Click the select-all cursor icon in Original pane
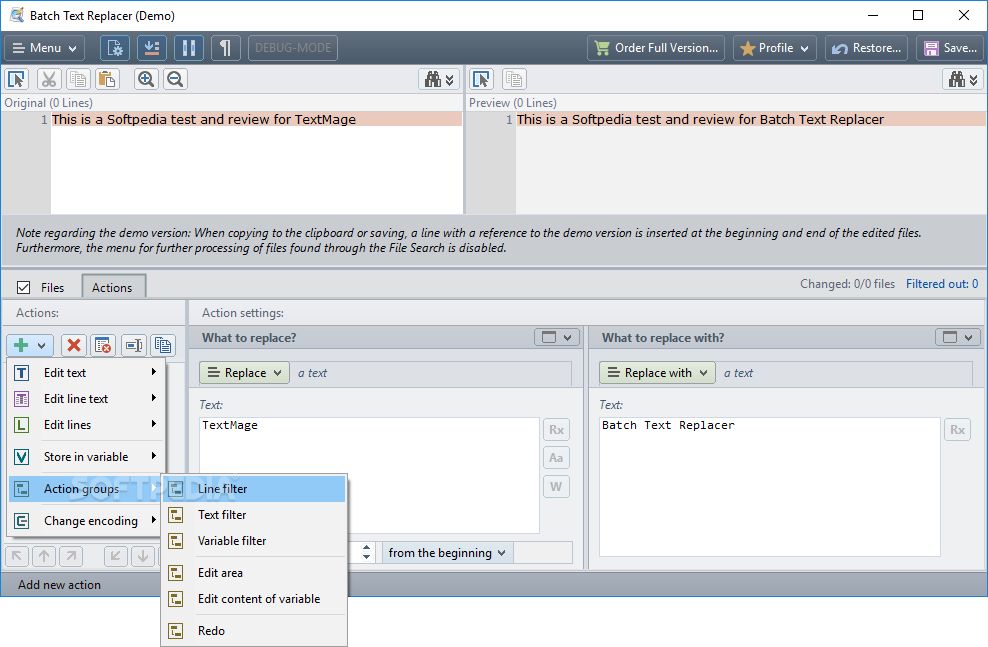Image resolution: width=988 pixels, height=647 pixels. point(16,79)
